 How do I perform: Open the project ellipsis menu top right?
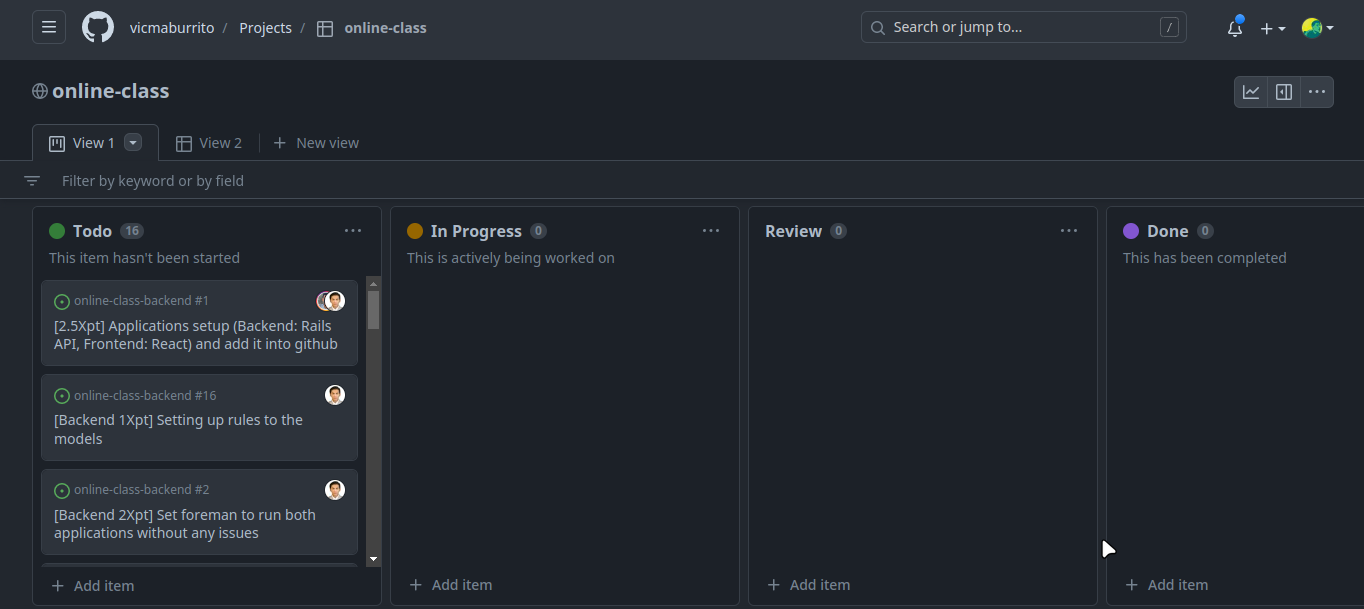1316,91
